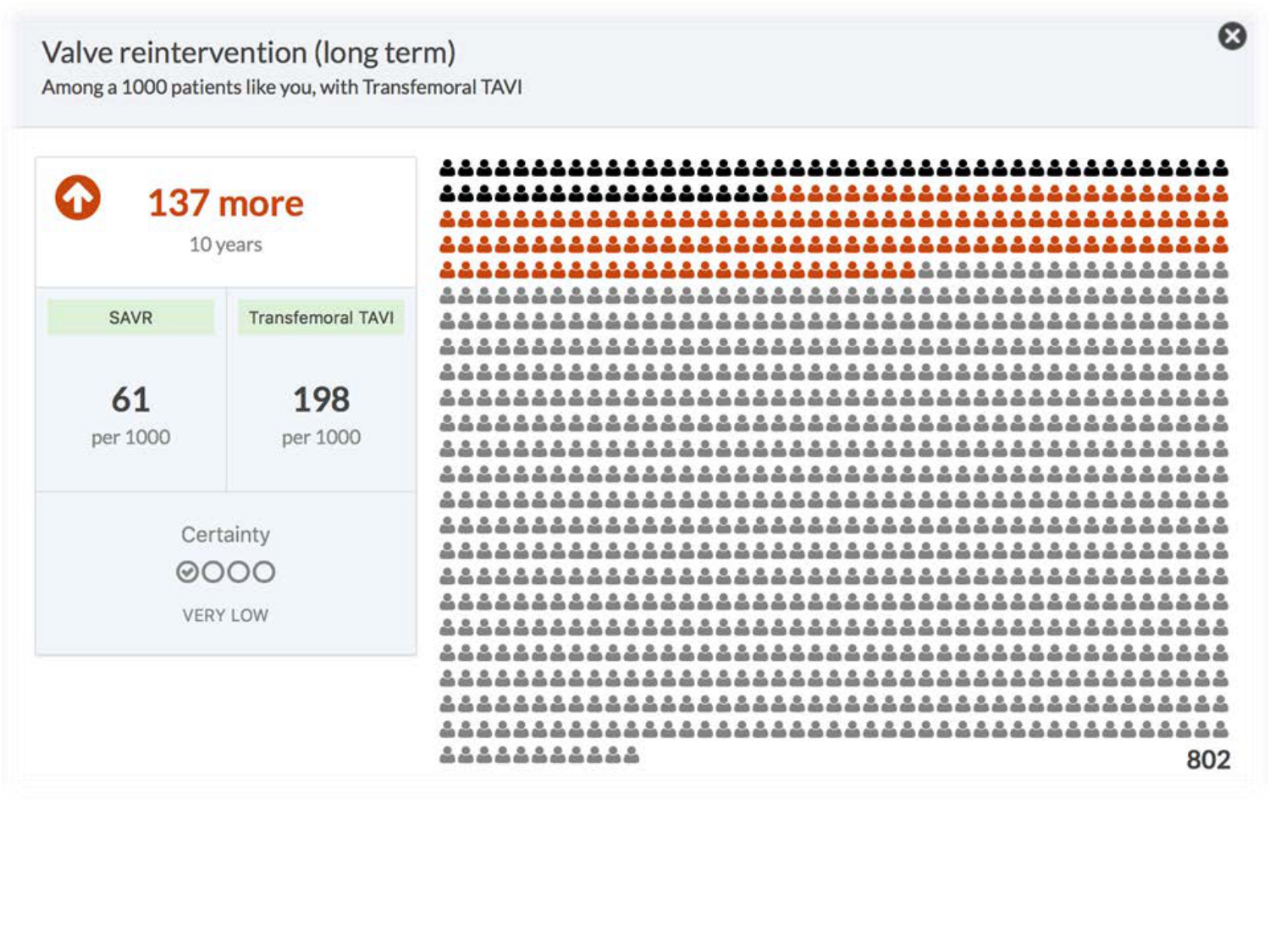Click the first black person icon in top row
Viewport: 1270px width, 952px height.
(x=448, y=168)
